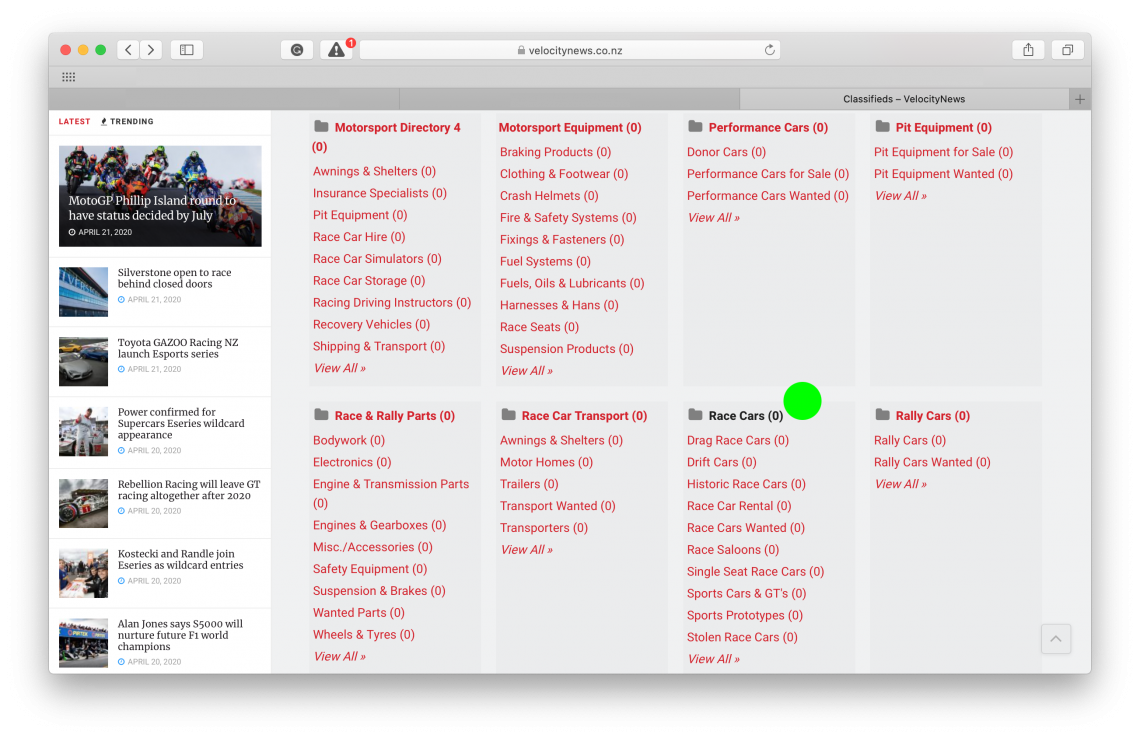Click the scroll-to-top chevron button

pyautogui.click(x=1056, y=638)
